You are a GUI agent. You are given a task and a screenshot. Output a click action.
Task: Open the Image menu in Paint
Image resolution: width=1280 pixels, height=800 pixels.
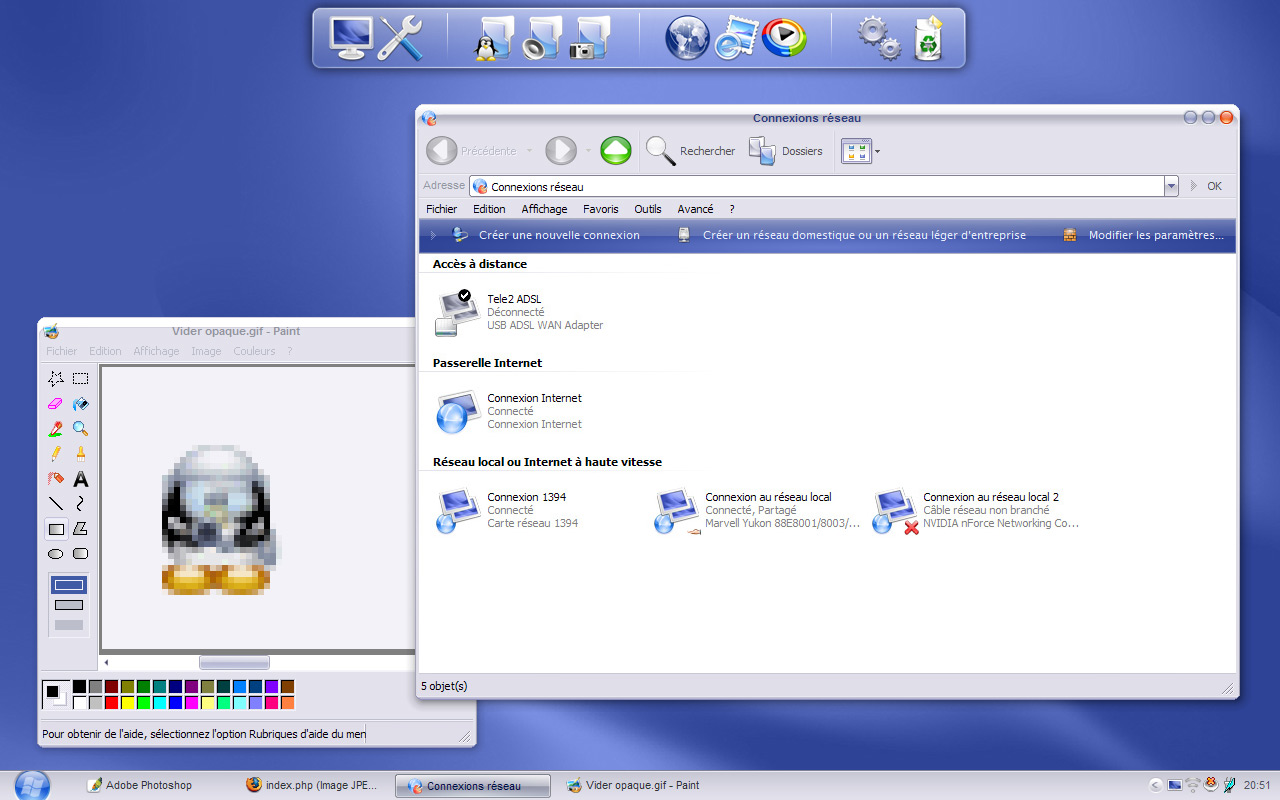206,351
